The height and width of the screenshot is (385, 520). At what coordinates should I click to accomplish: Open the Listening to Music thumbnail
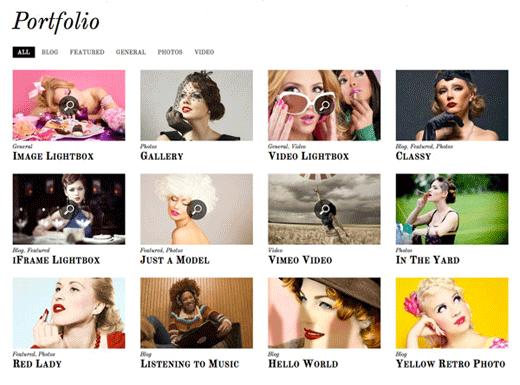point(197,313)
